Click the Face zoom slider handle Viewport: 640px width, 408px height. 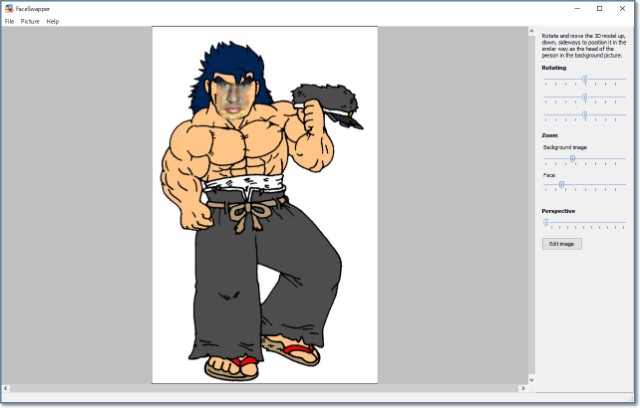pyautogui.click(x=561, y=185)
